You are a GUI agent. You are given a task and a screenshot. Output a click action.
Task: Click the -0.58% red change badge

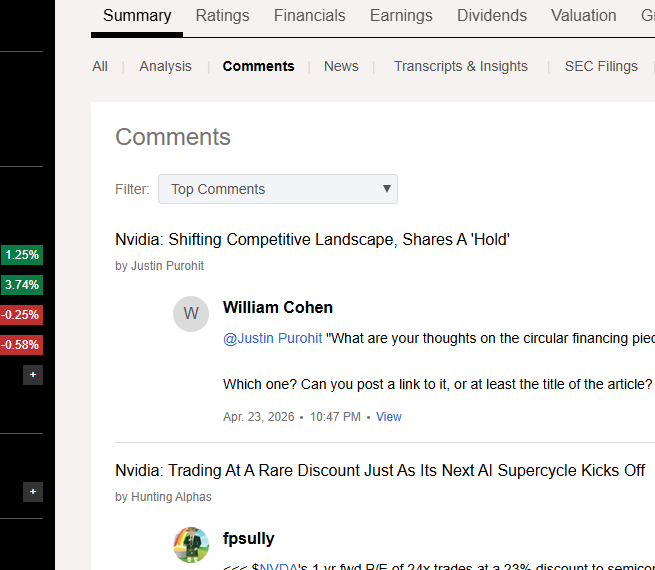21,345
